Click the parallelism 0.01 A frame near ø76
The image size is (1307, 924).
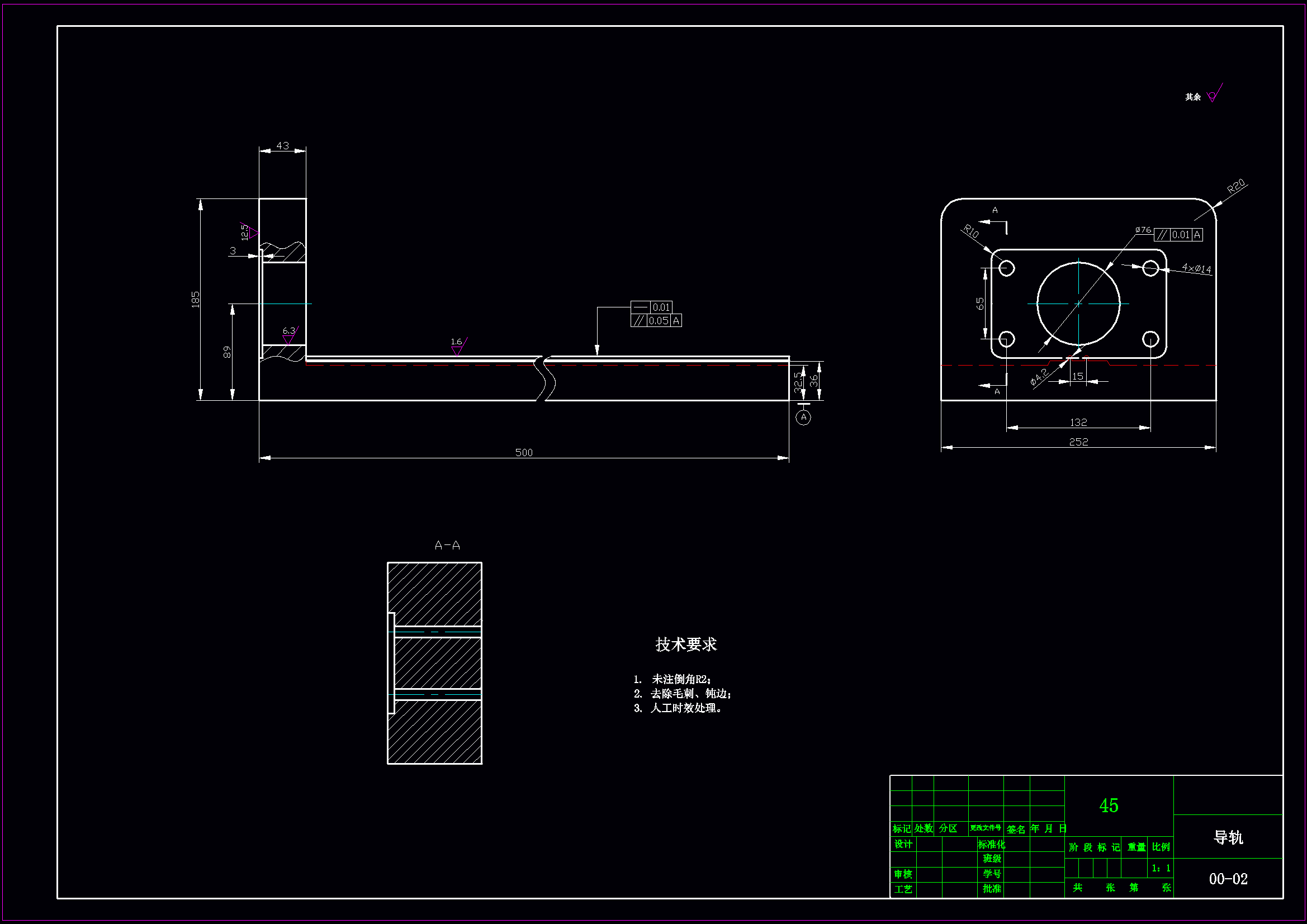[1178, 235]
